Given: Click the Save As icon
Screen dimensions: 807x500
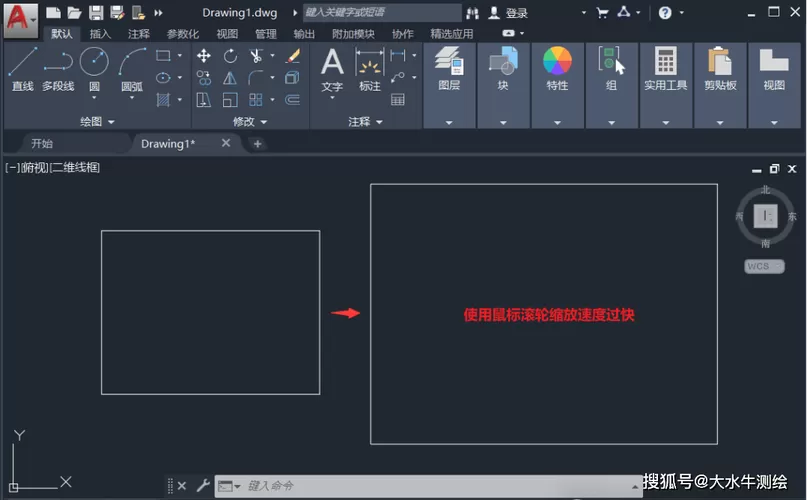Looking at the screenshot, I should tap(117, 12).
